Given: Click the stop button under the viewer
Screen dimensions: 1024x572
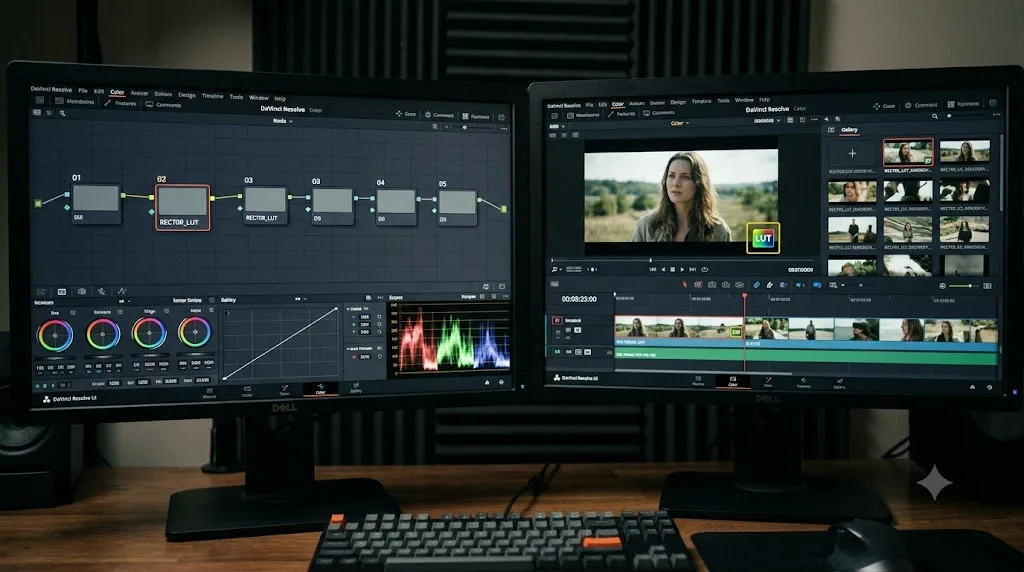Looking at the screenshot, I should 673,269.
